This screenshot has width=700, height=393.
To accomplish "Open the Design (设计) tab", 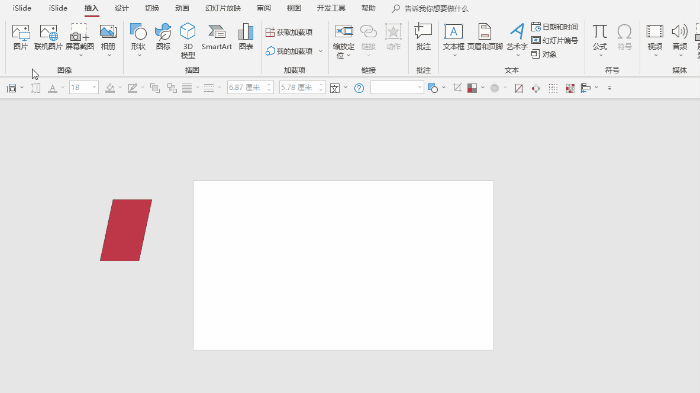I will click(x=121, y=8).
